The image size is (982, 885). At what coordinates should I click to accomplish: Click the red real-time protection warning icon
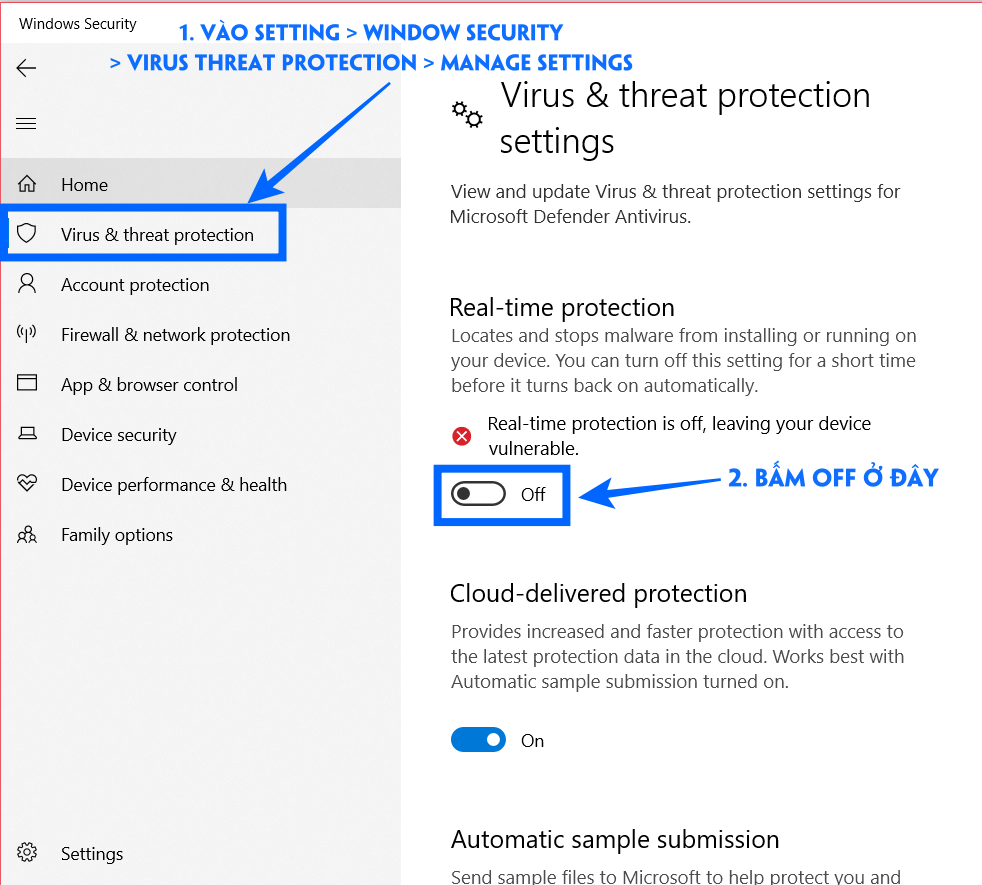(462, 436)
